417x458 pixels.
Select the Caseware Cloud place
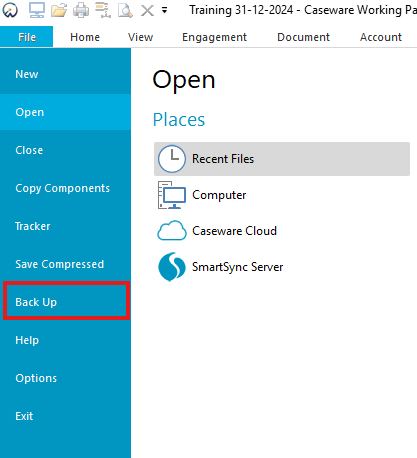click(x=282, y=231)
